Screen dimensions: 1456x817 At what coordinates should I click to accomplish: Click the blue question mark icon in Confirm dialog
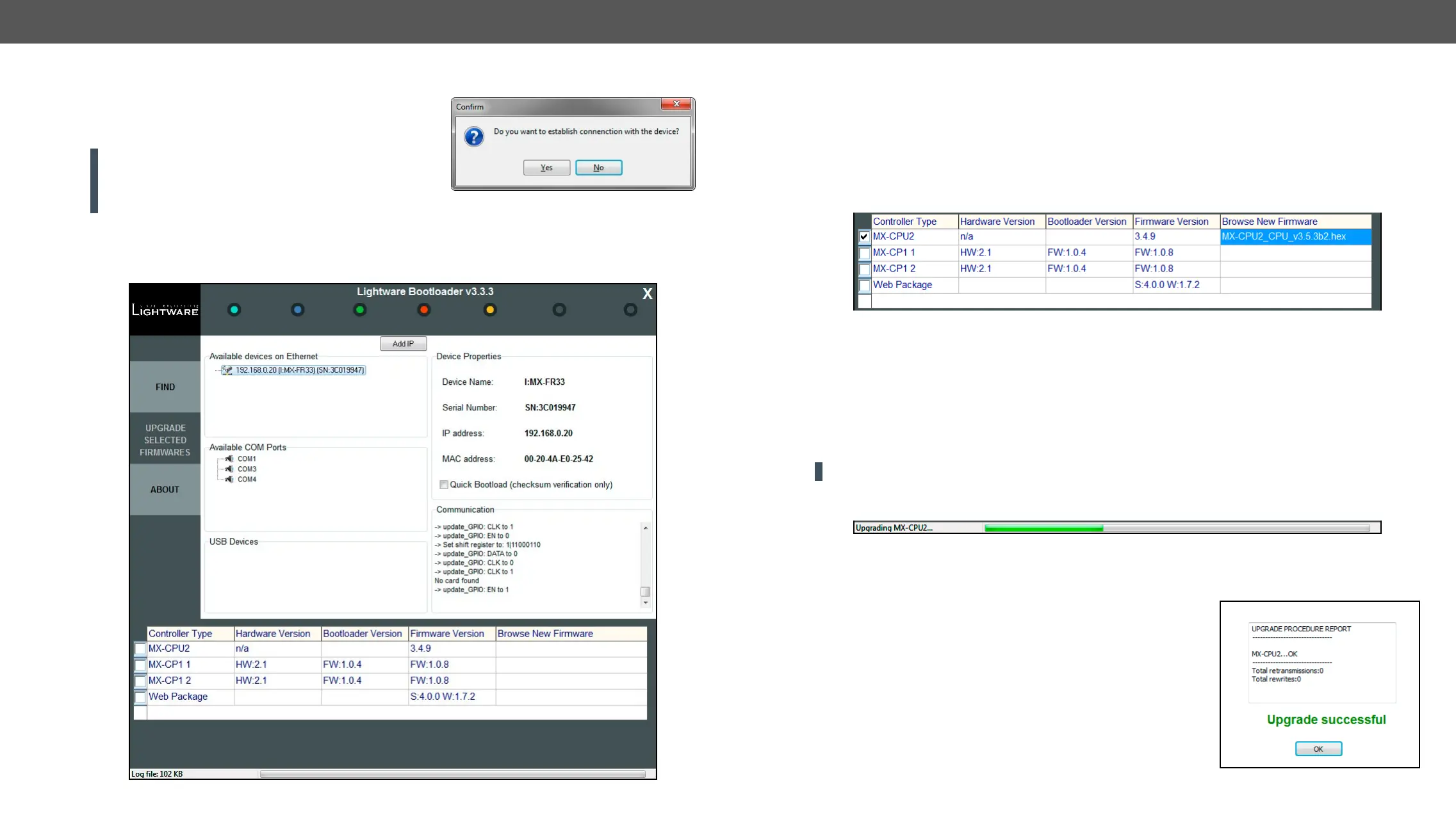click(474, 136)
